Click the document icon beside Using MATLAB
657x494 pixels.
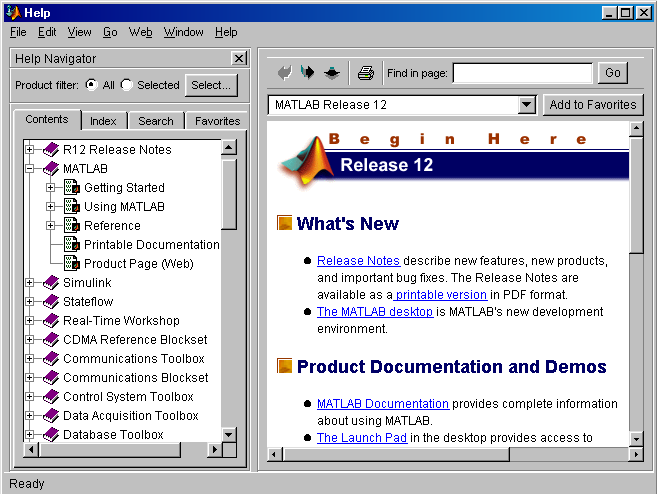coord(72,206)
